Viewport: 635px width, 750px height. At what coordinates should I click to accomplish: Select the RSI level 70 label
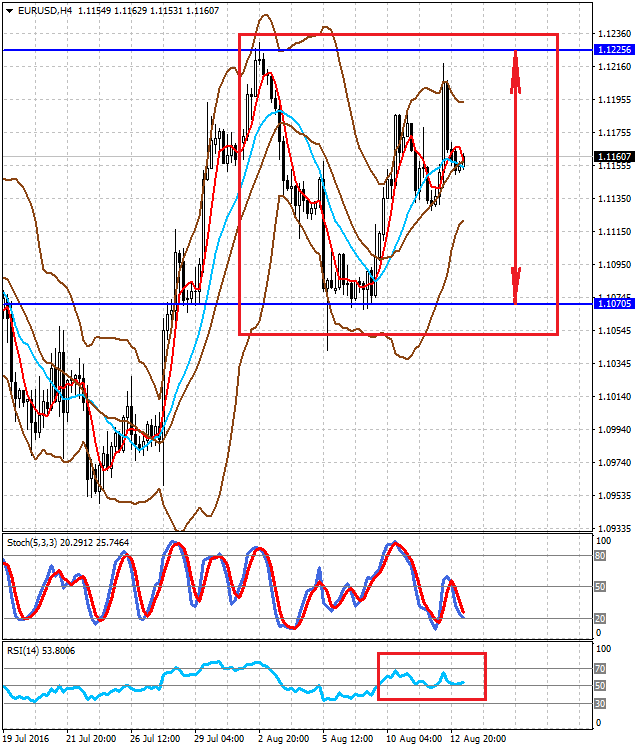click(600, 669)
